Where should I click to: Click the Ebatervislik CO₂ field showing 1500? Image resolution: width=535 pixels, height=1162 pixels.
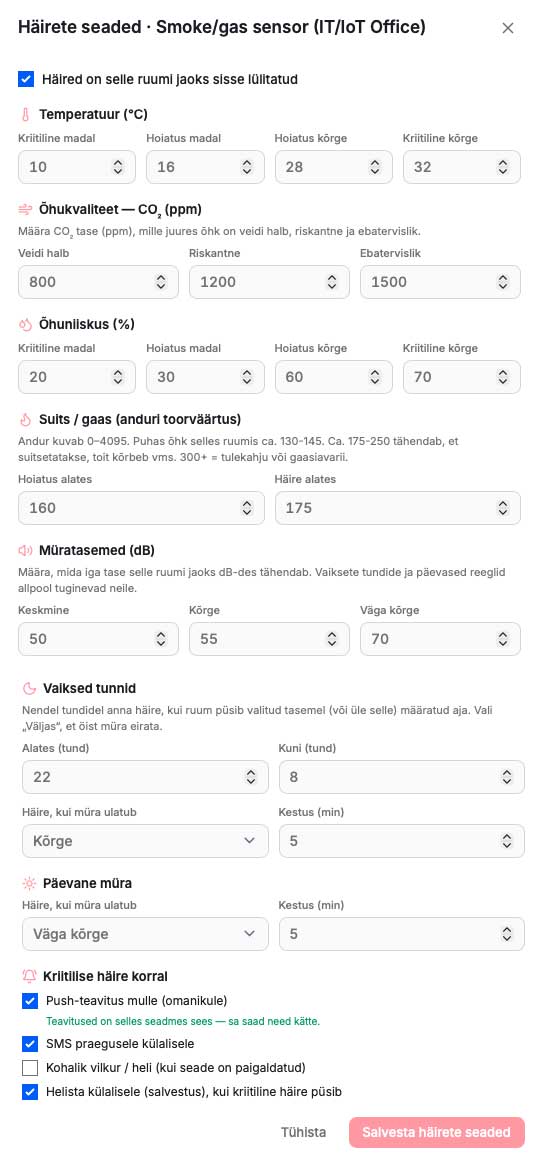[440, 282]
